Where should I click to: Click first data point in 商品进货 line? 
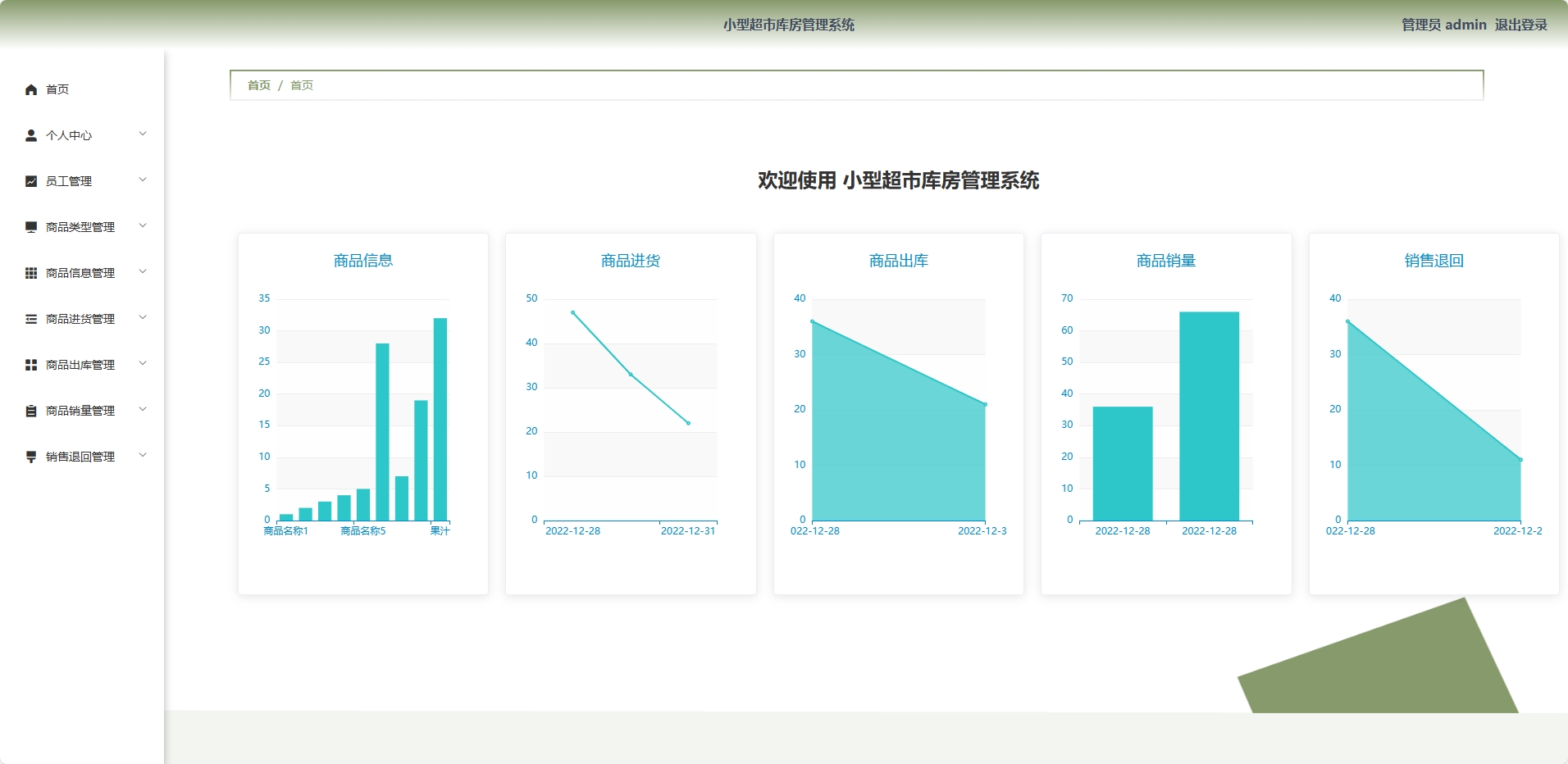[573, 312]
